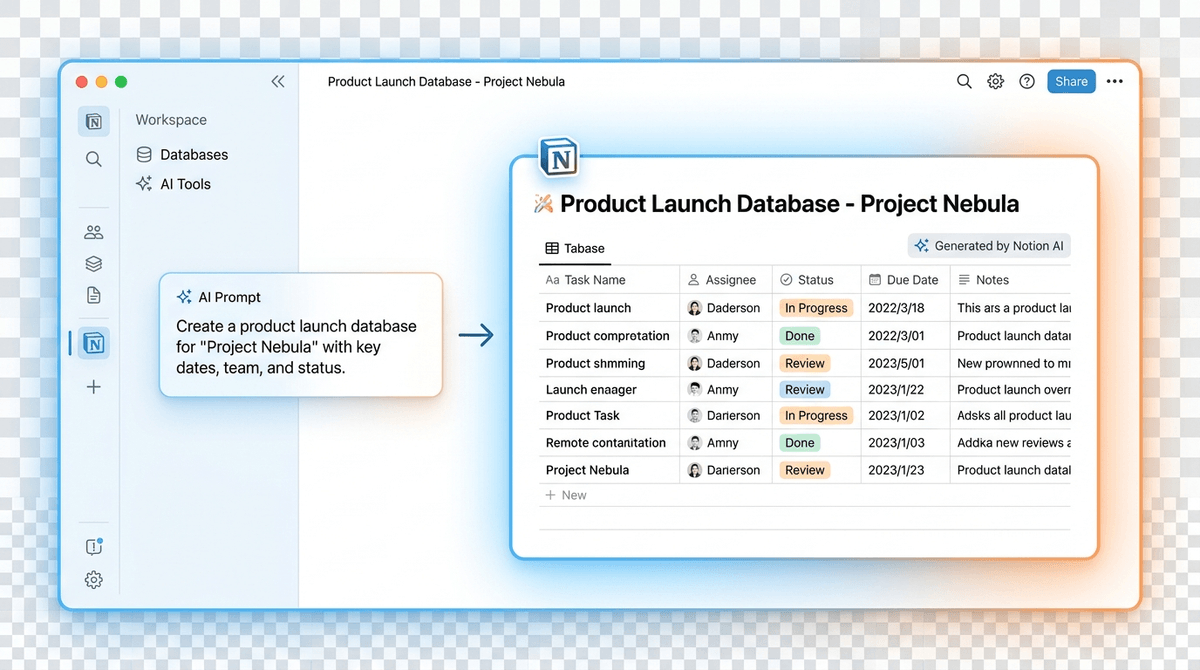Screen dimensions: 1200x670
Task: Click the search magnifier in the left sidebar
Action: 93,159
